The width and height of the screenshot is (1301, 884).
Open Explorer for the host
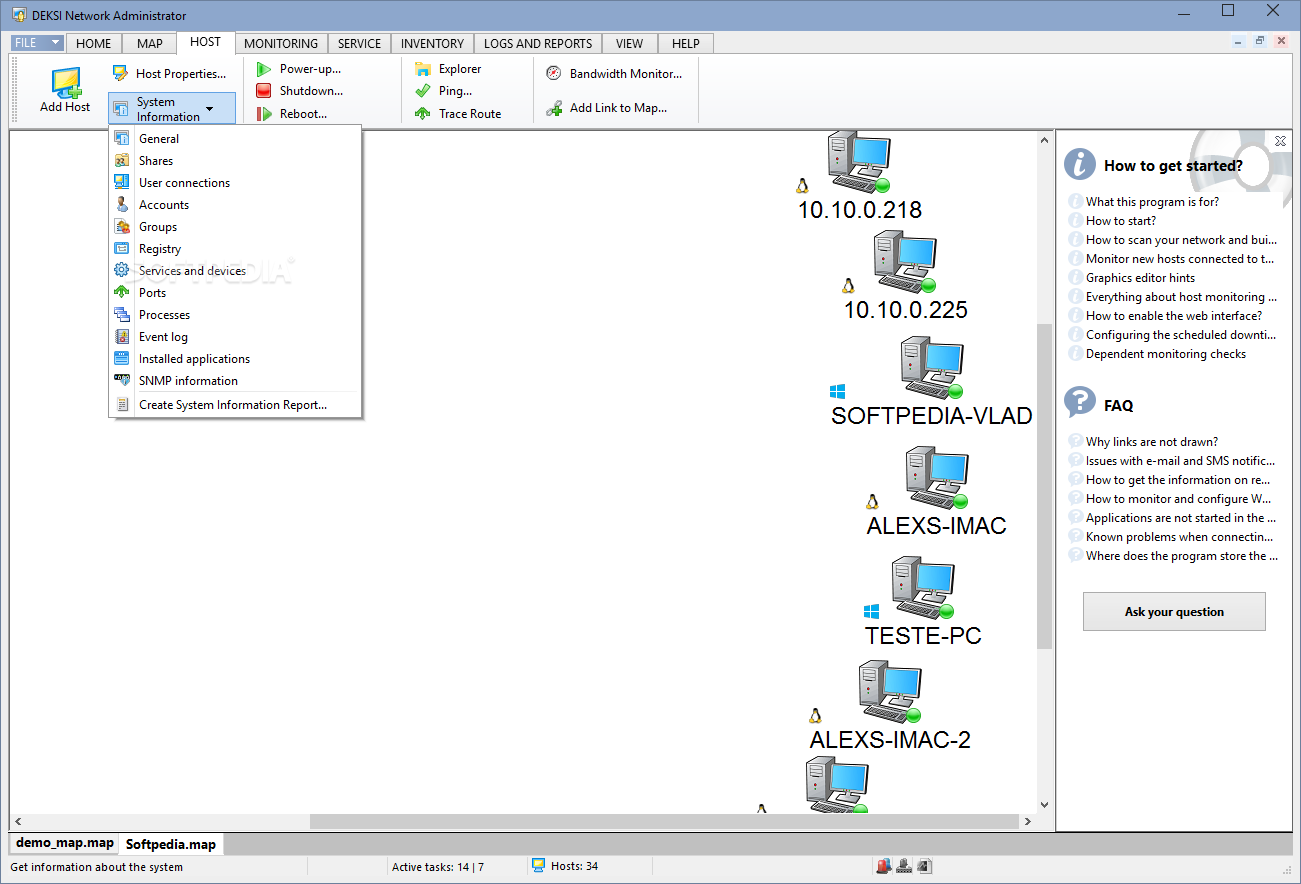coord(448,69)
